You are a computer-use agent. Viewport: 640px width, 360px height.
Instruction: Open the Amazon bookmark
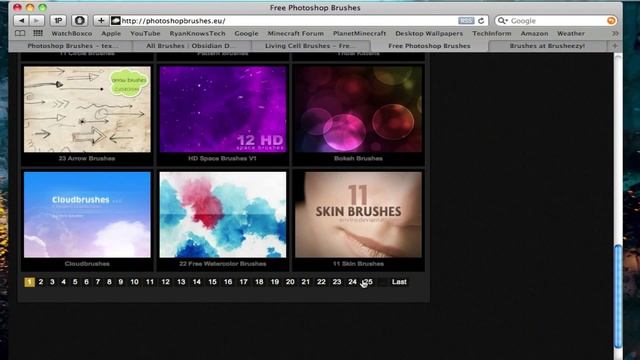[534, 33]
